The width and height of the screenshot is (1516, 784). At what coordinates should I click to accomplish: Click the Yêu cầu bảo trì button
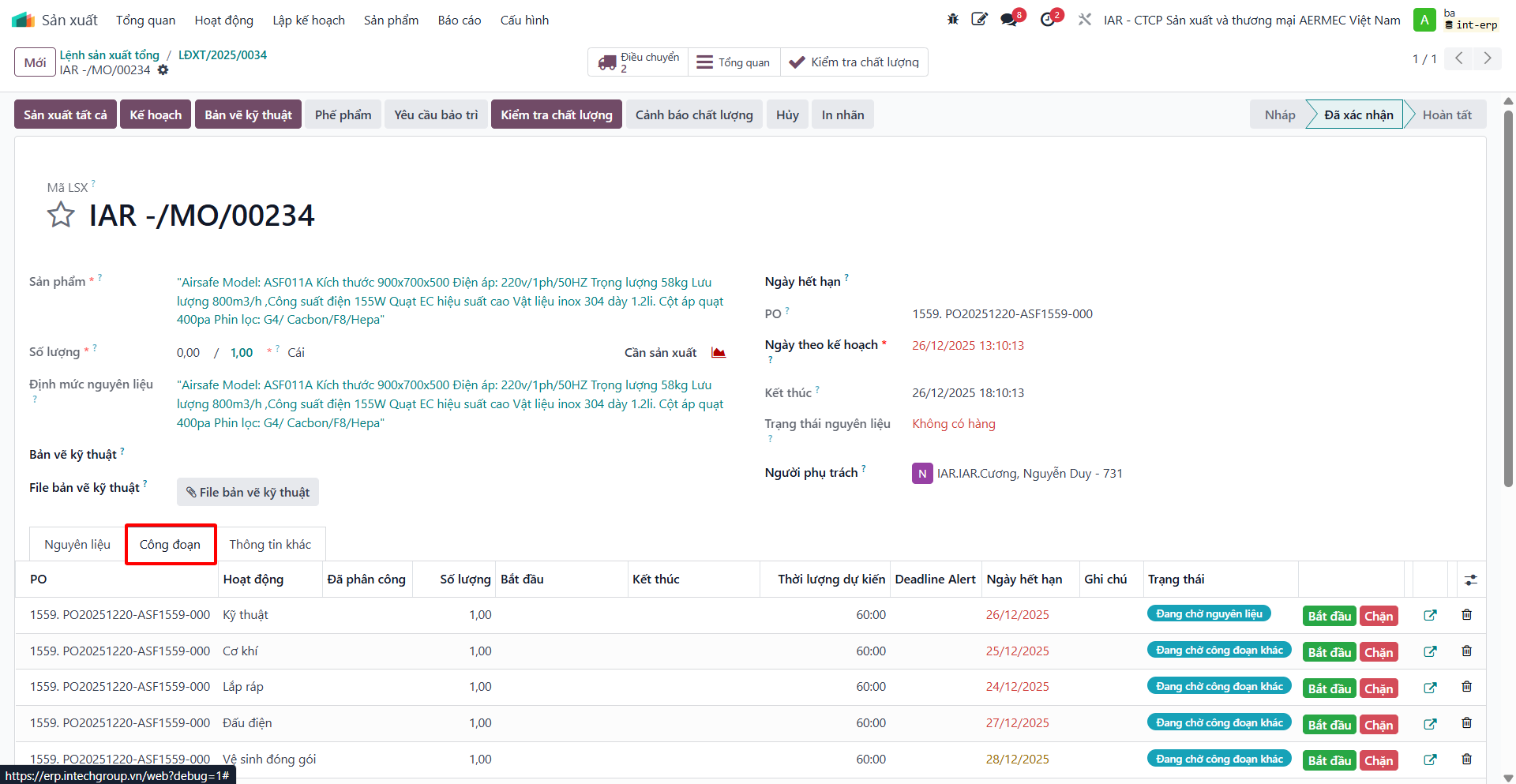coord(436,114)
